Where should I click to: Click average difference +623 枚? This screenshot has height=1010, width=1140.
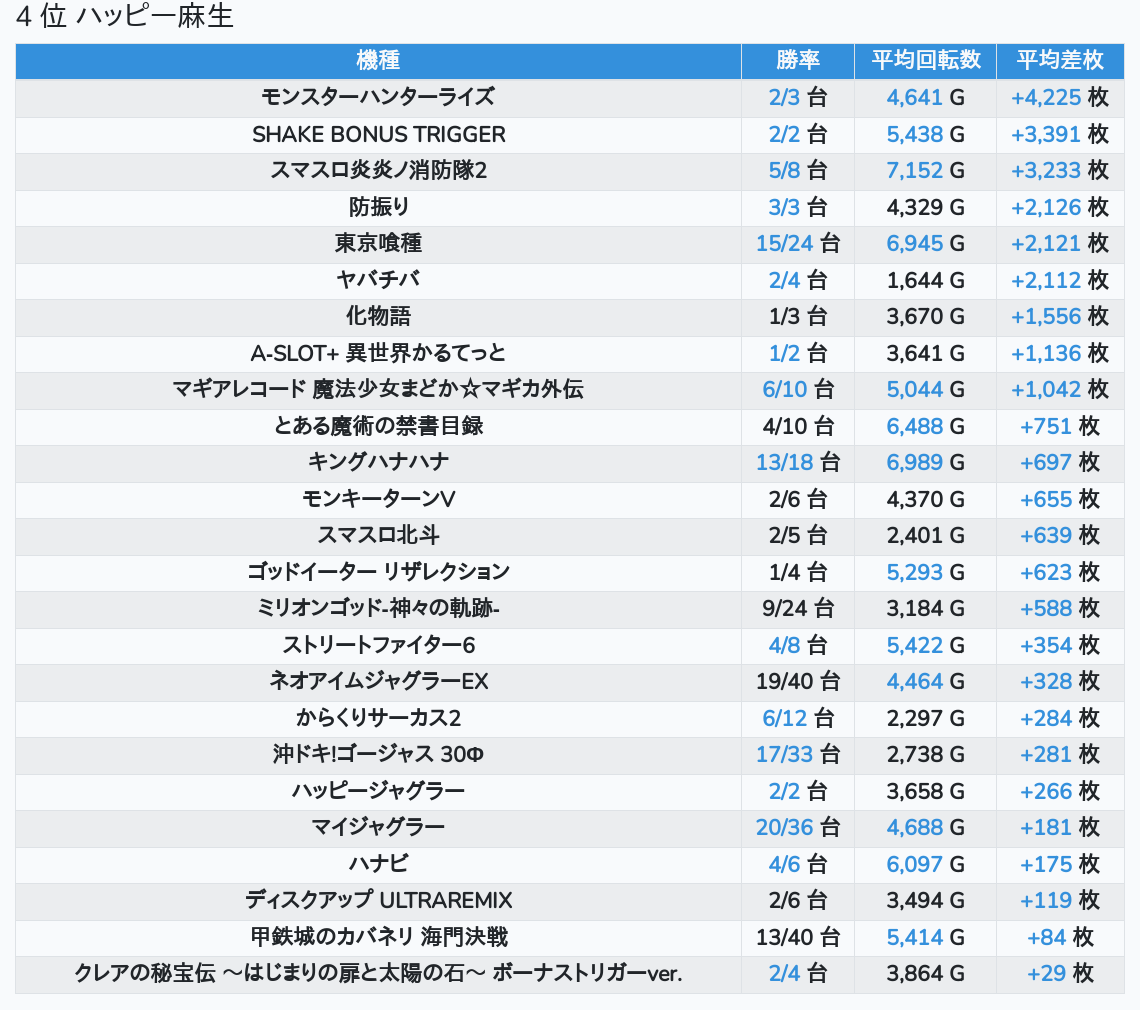coord(1060,572)
